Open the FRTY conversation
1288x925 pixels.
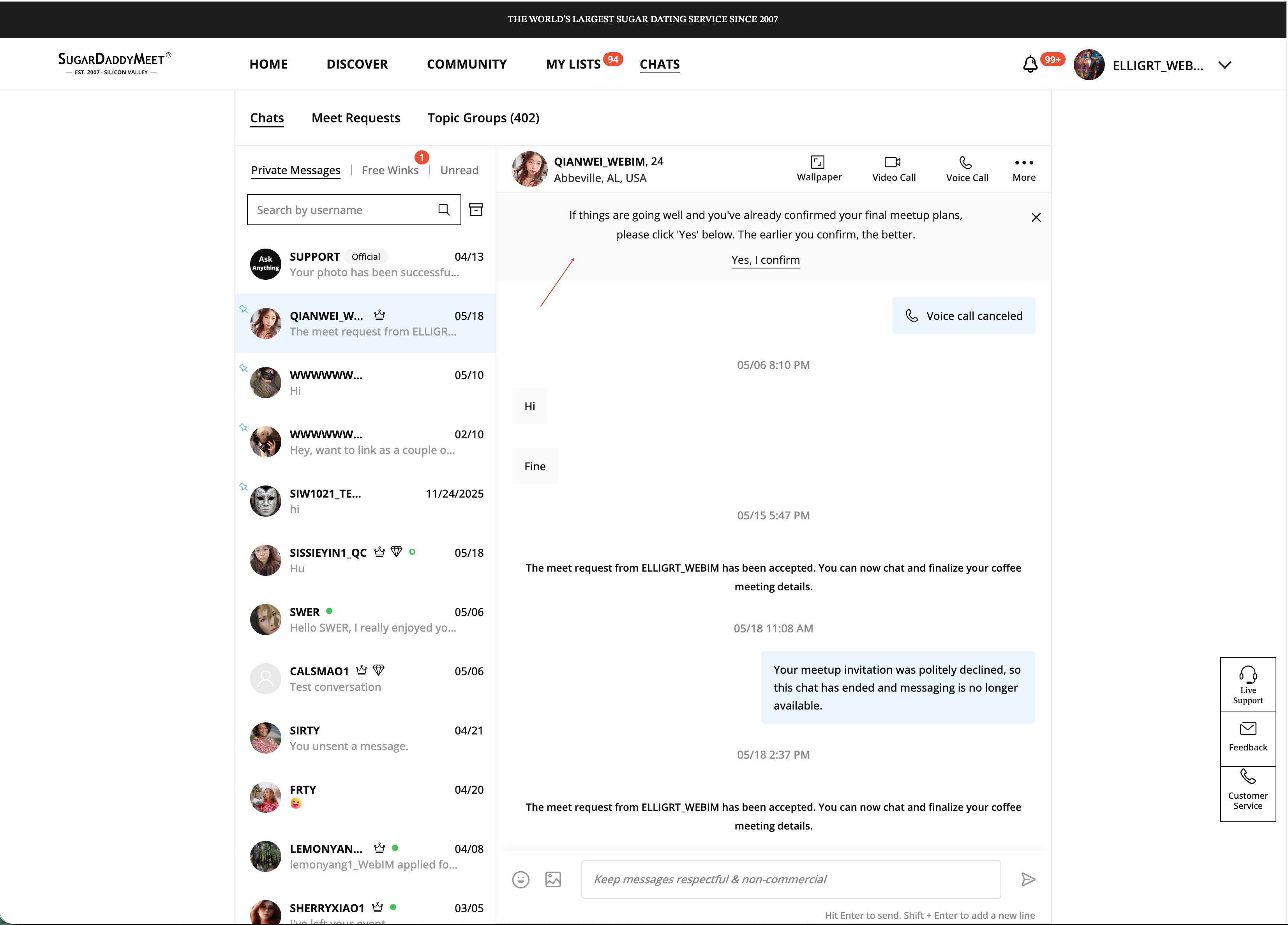click(x=365, y=797)
